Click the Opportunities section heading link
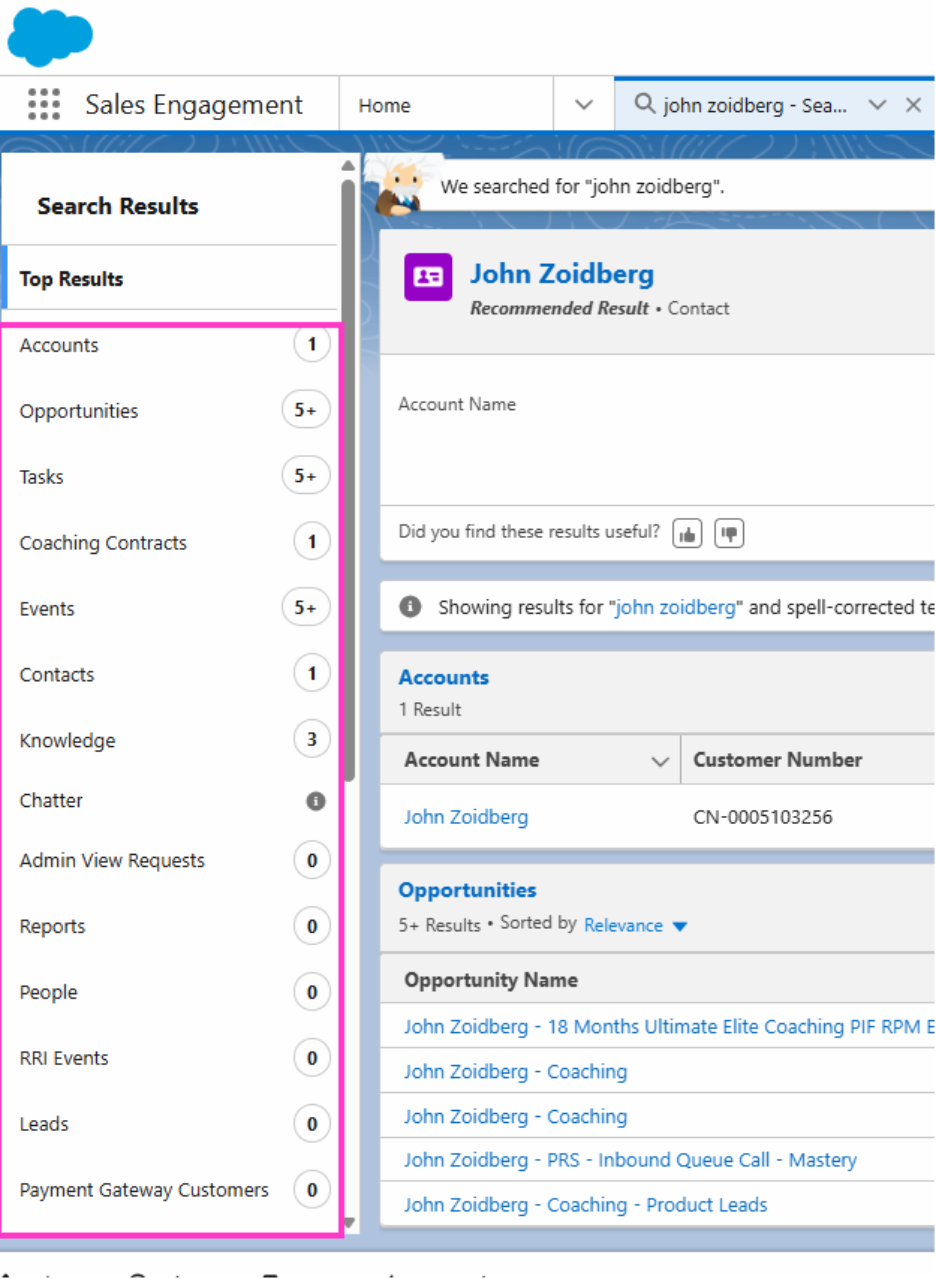Viewport: 936px width, 1279px height. coord(467,890)
